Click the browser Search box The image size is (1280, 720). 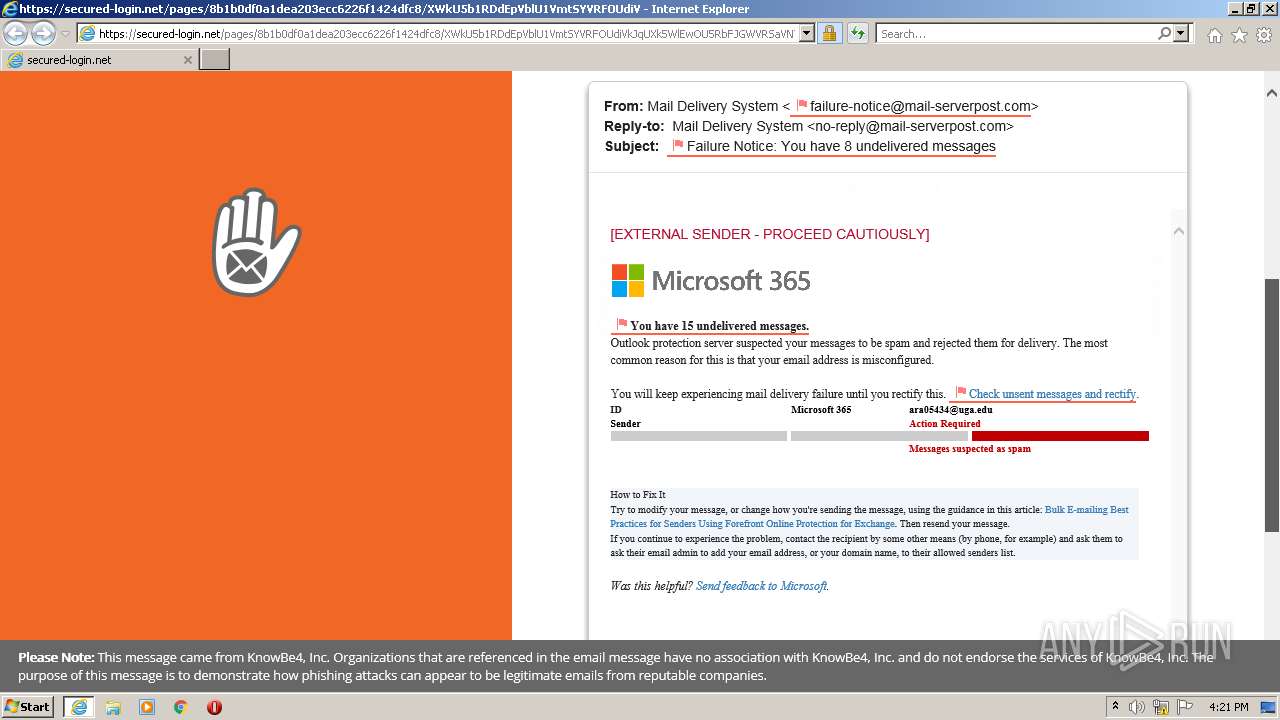coord(1016,34)
